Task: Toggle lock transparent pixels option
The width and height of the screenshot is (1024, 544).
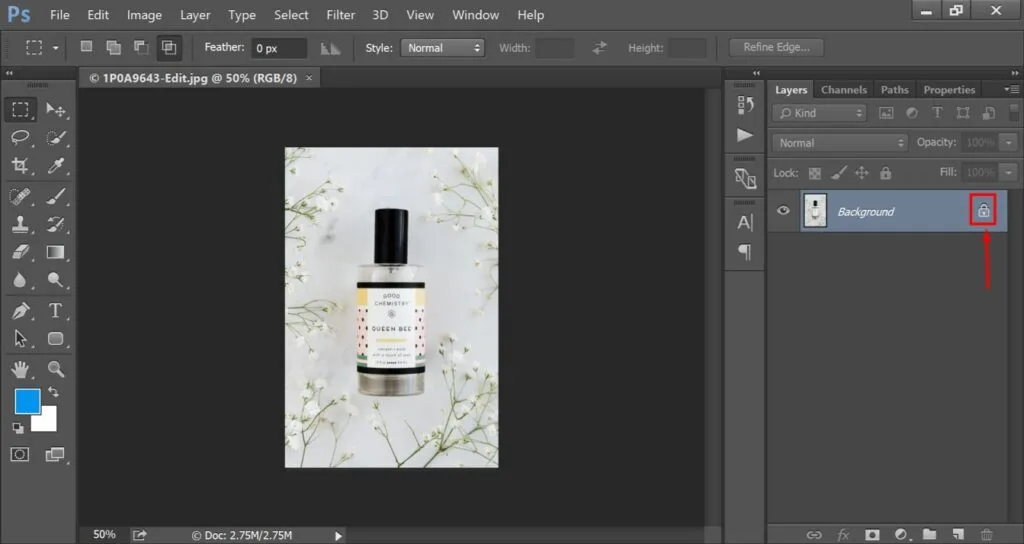Action: click(x=814, y=173)
